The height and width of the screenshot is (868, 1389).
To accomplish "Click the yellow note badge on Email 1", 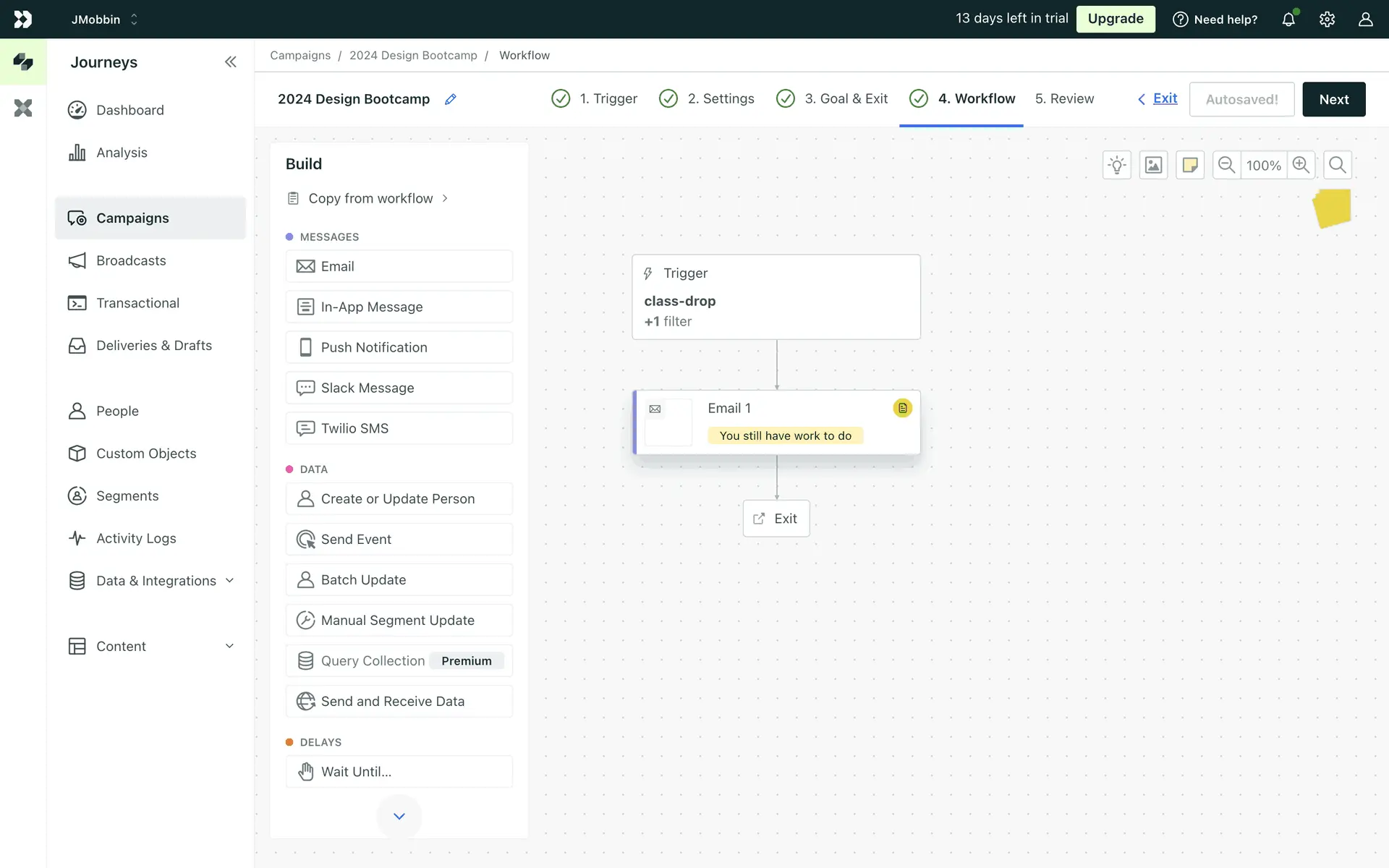I will (902, 408).
